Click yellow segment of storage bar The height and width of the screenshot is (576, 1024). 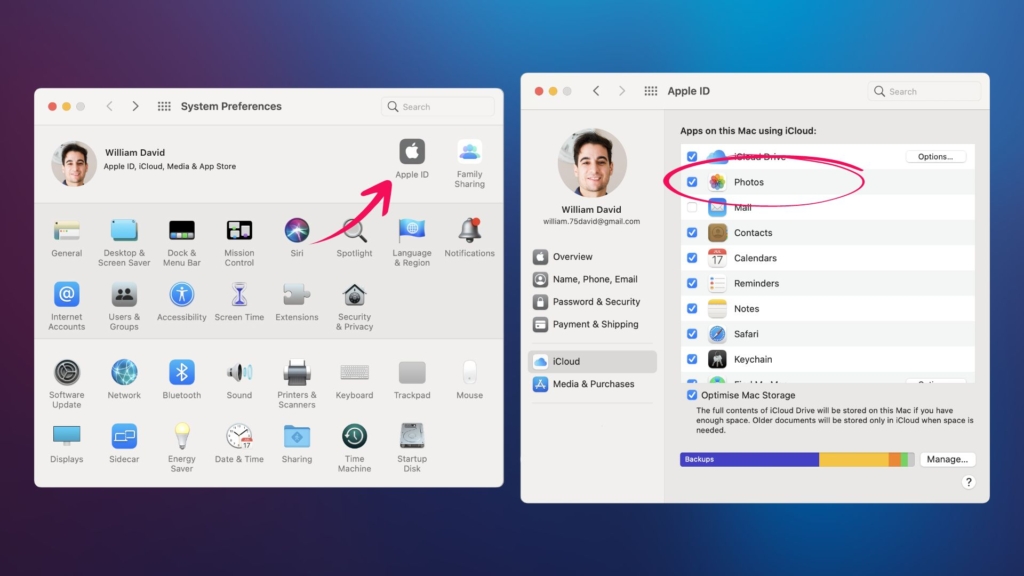[854, 459]
